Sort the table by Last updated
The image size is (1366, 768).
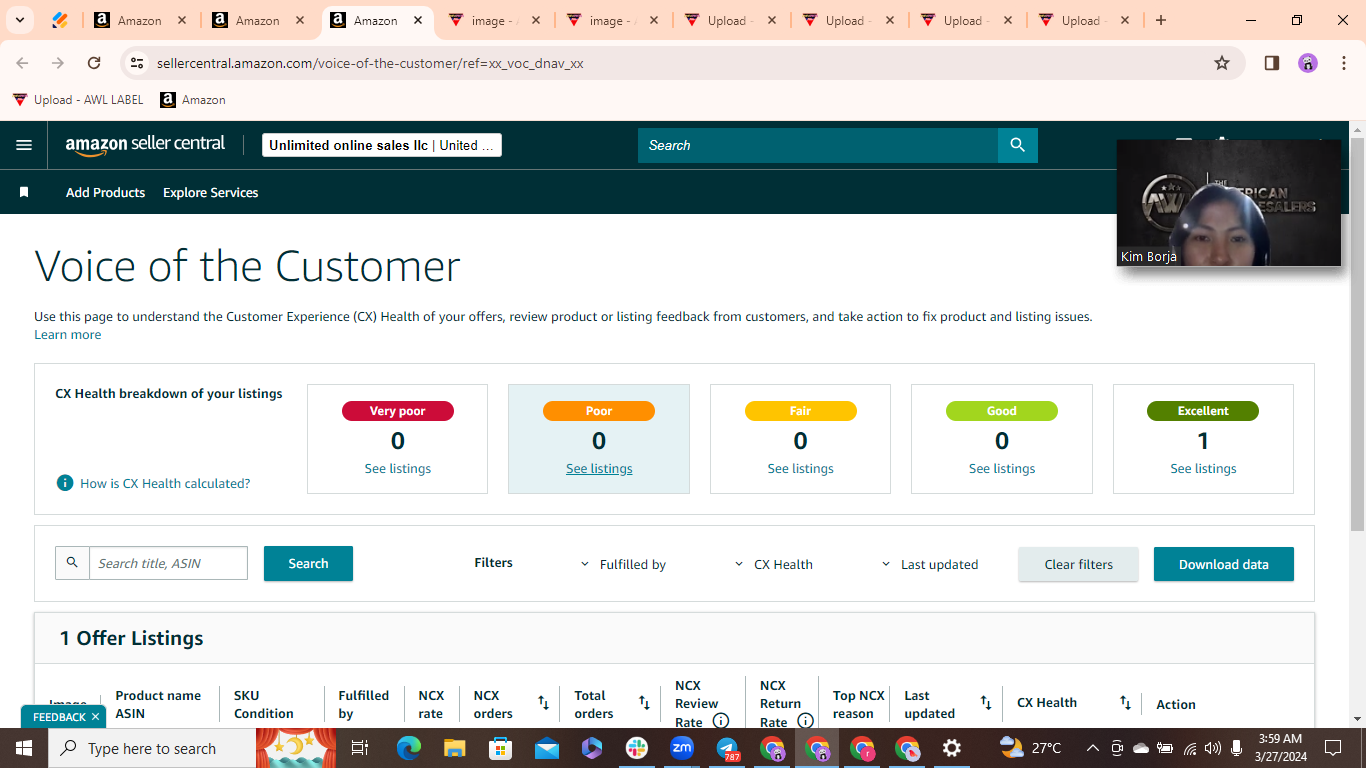[x=986, y=703]
